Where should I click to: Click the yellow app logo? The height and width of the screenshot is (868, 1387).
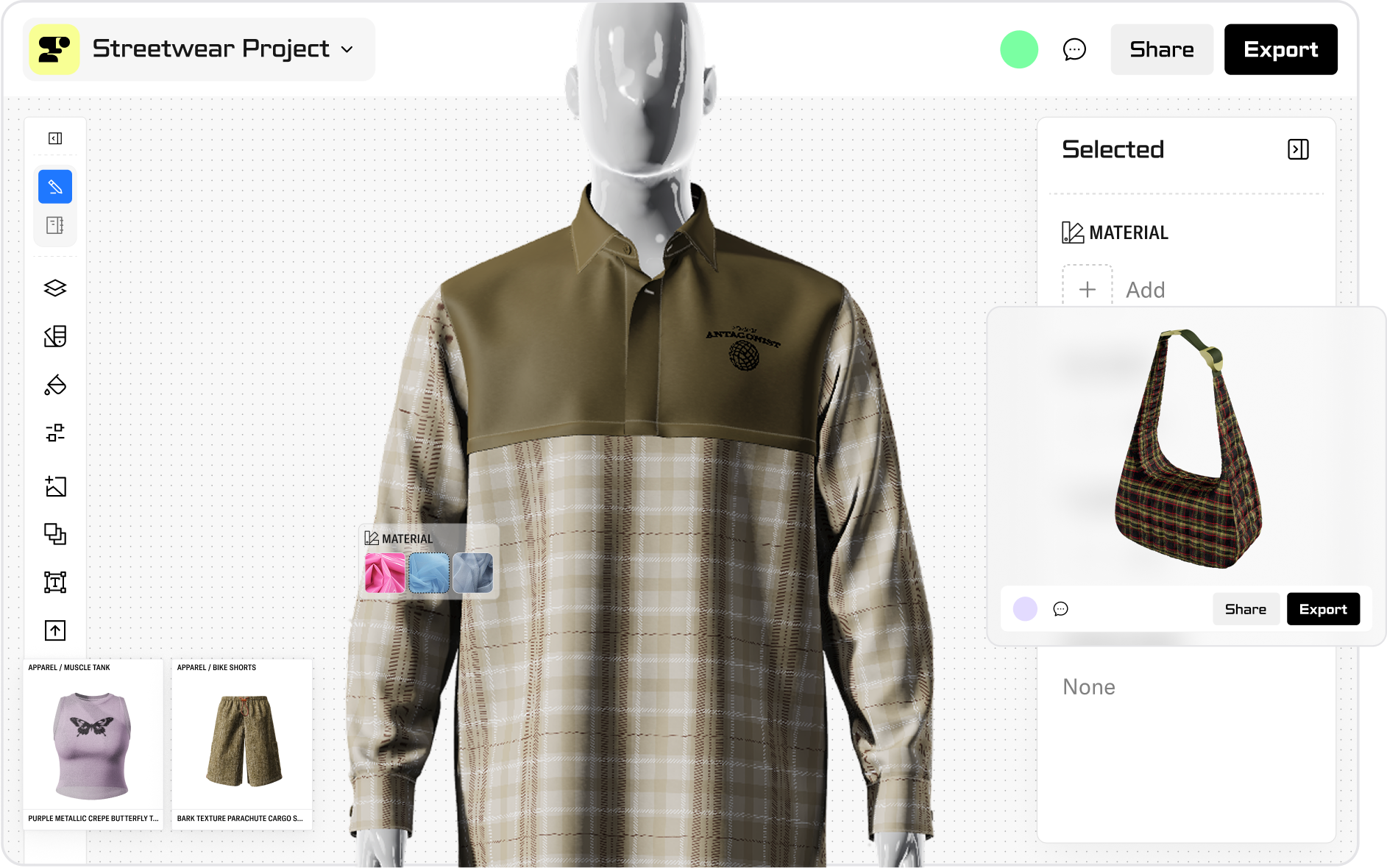click(54, 49)
